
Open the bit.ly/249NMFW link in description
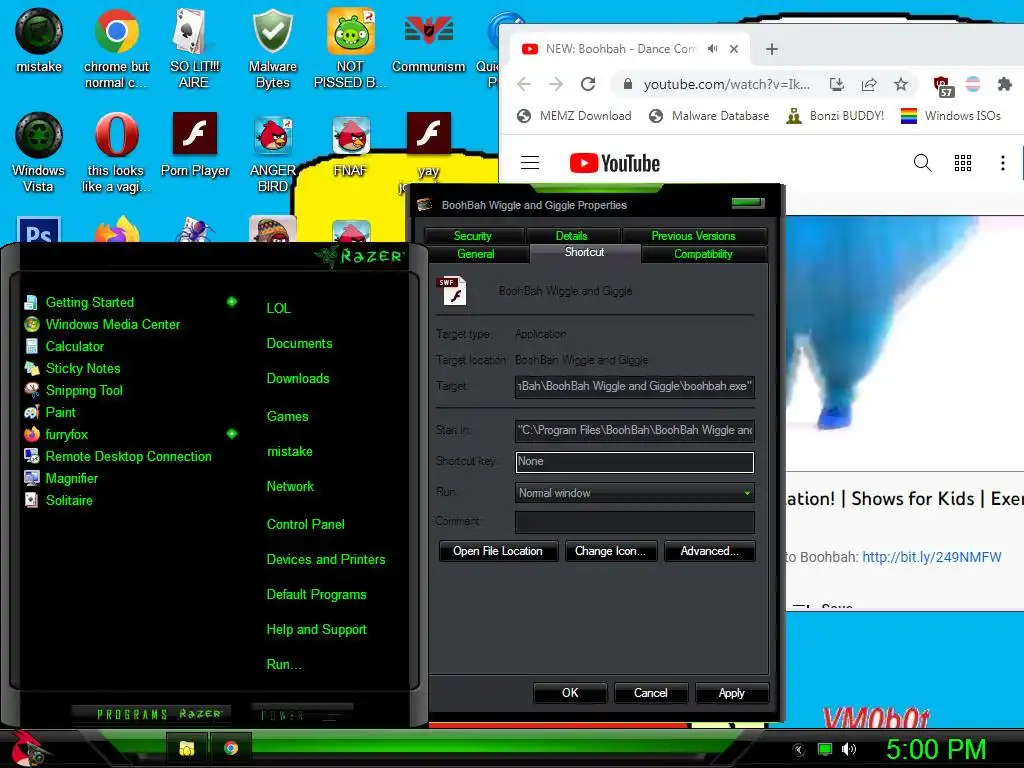click(x=932, y=557)
